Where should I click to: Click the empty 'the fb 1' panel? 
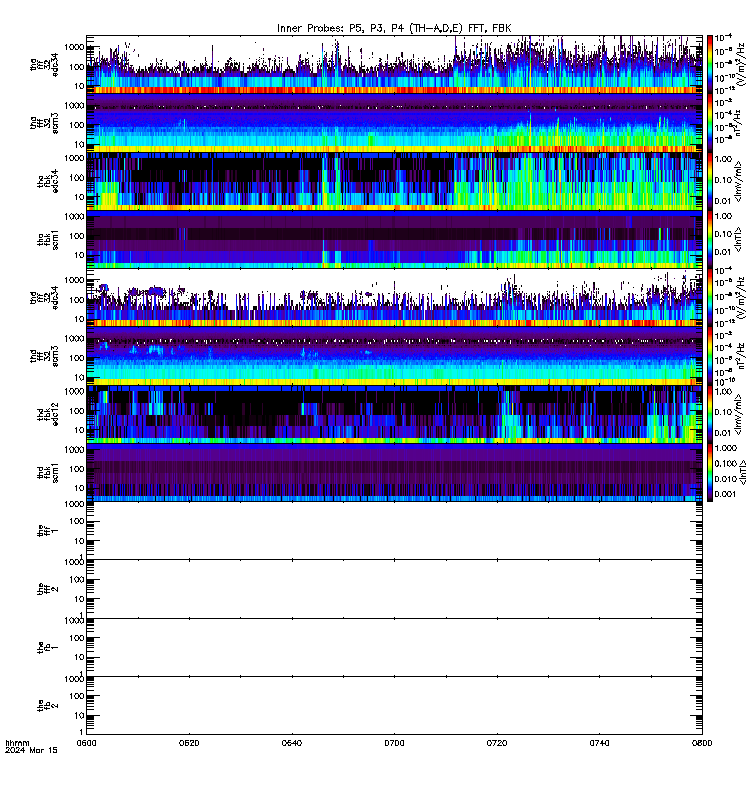point(394,647)
